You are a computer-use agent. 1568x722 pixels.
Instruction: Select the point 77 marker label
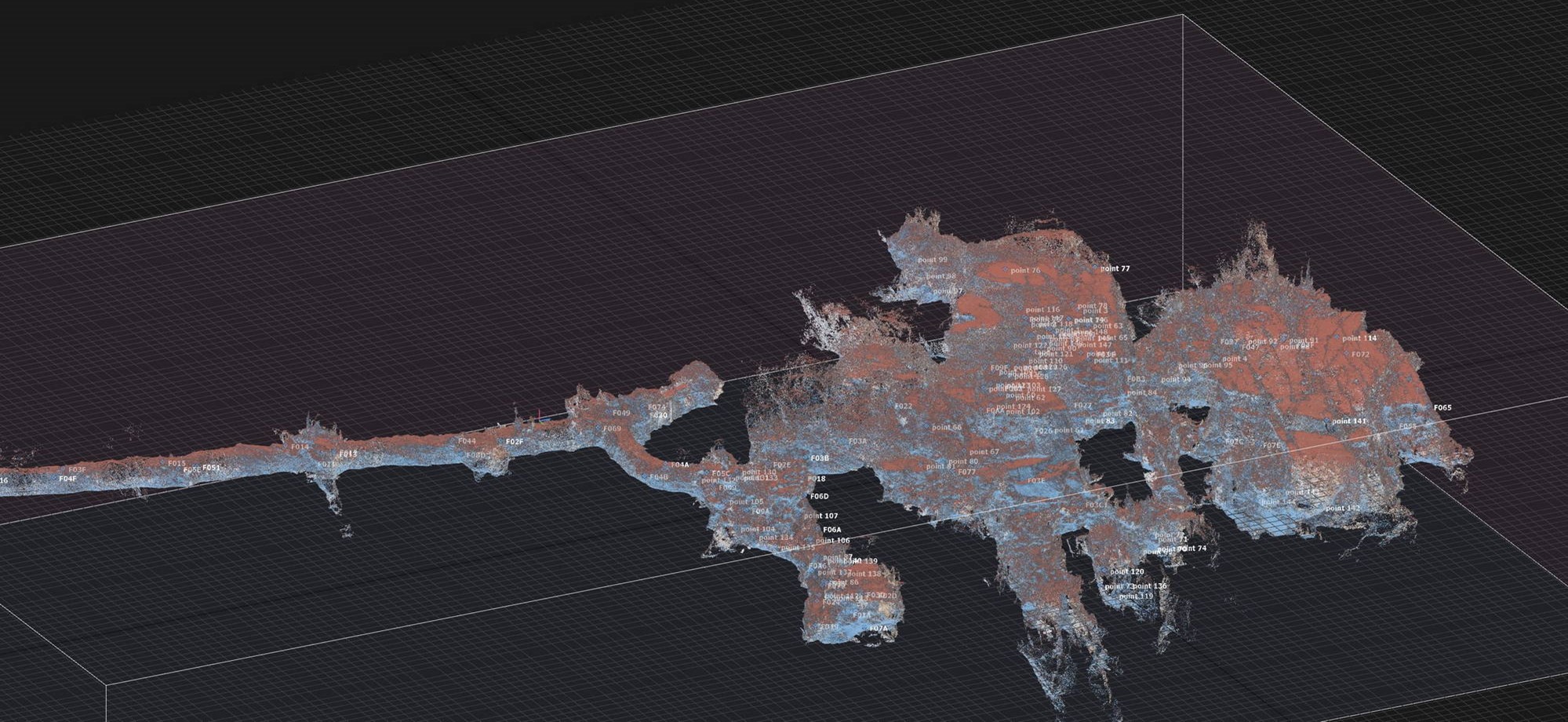coord(1115,268)
